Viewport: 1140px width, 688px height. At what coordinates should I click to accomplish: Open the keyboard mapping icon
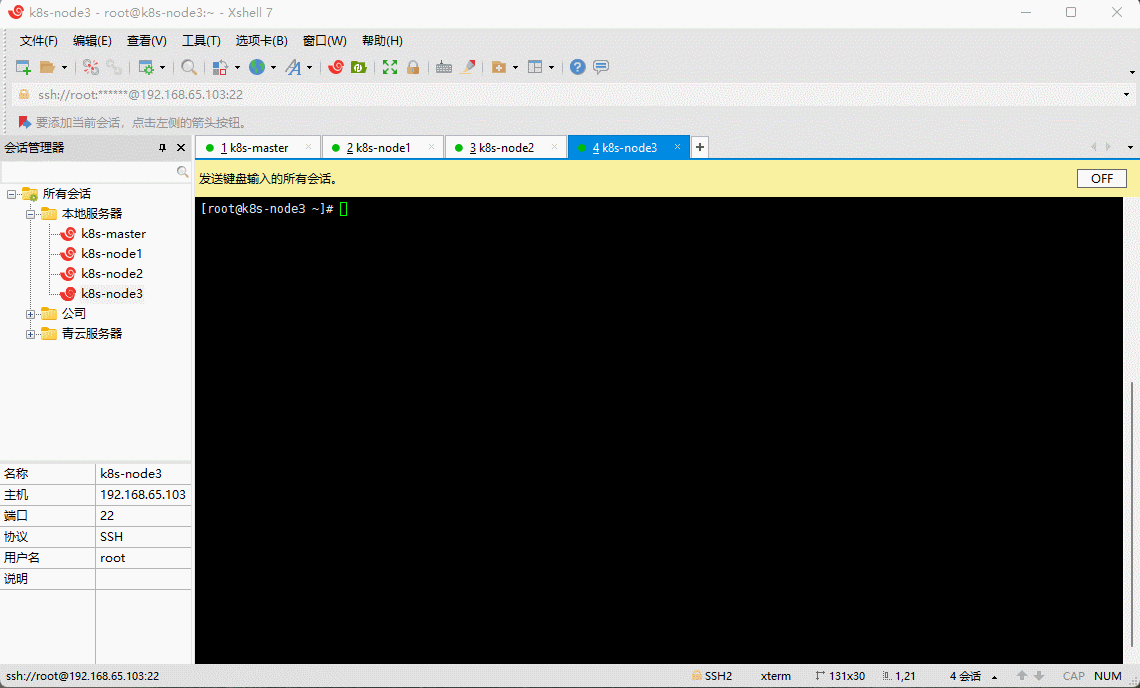coord(443,67)
